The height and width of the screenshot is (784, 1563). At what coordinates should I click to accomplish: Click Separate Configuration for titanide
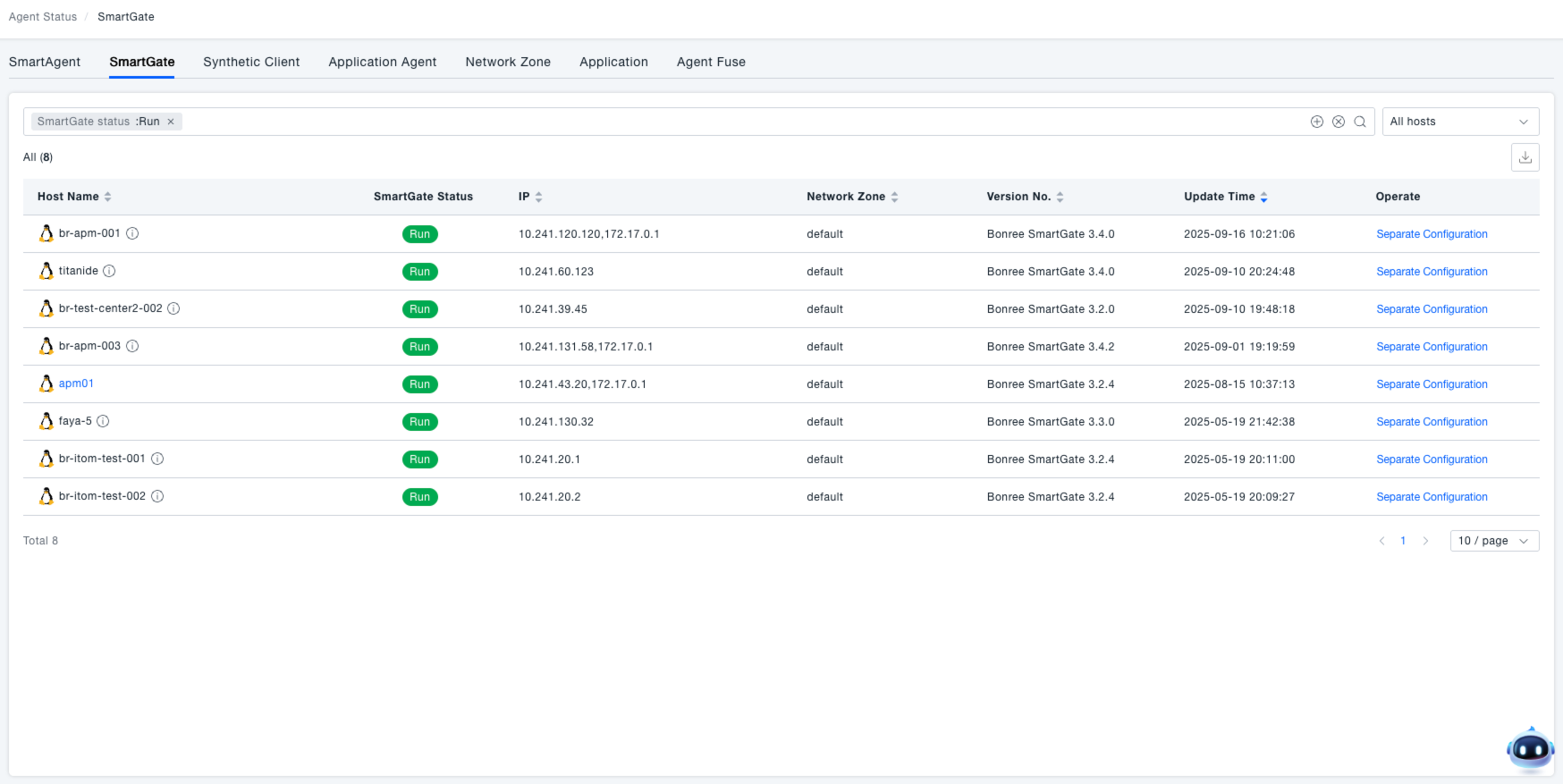tap(1432, 272)
